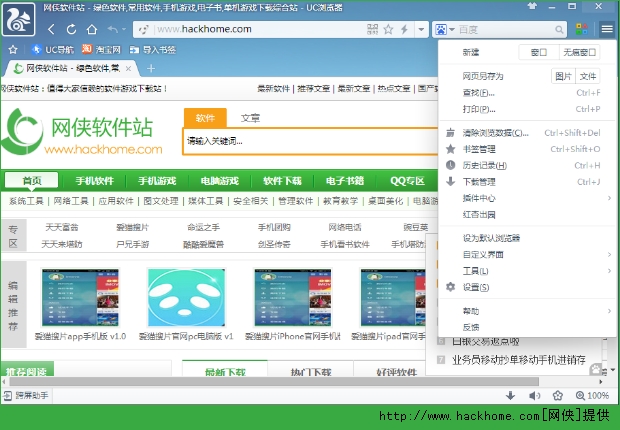Select the 文章 search tab
Viewport: 620px width, 430px height.
coord(250,118)
